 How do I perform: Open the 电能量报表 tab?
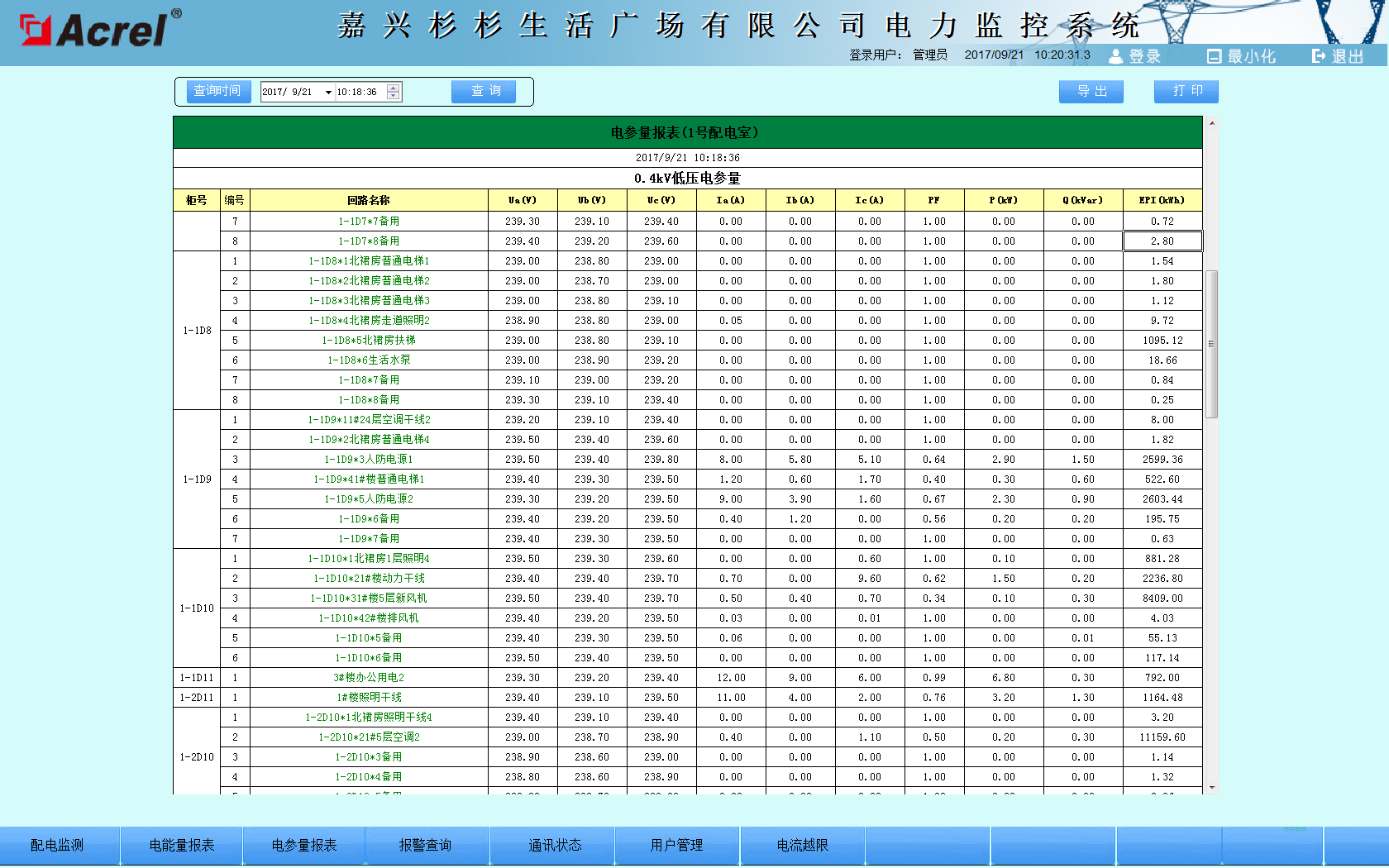coord(182,845)
